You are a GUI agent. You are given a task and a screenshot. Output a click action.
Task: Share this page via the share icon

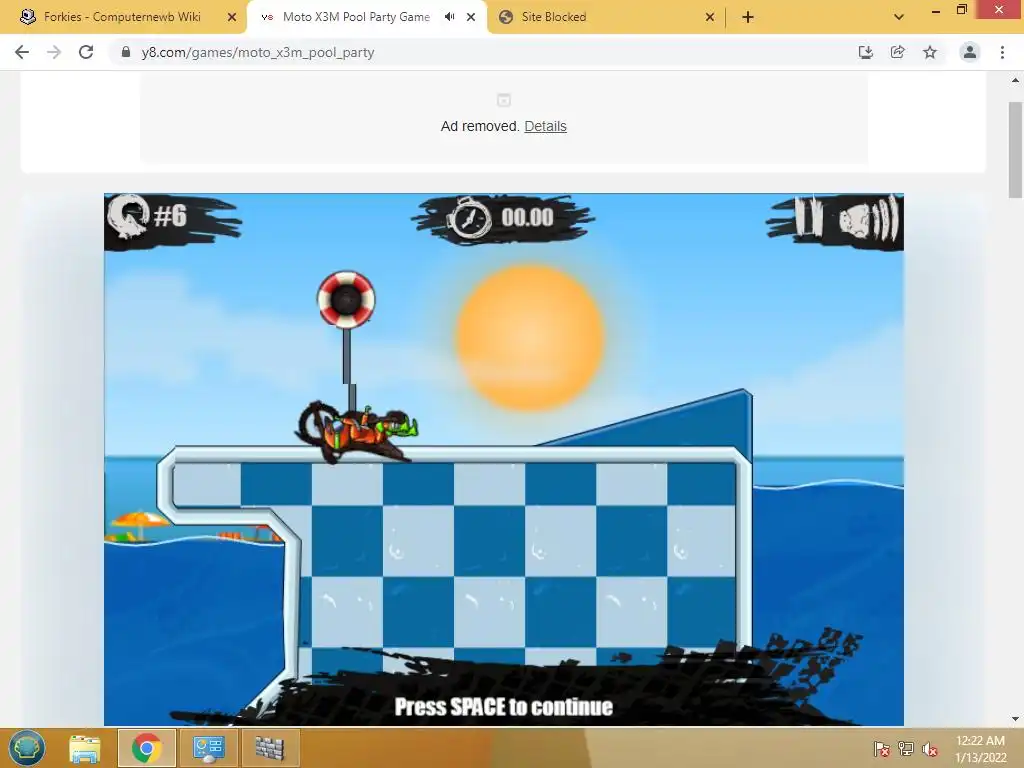pos(898,52)
